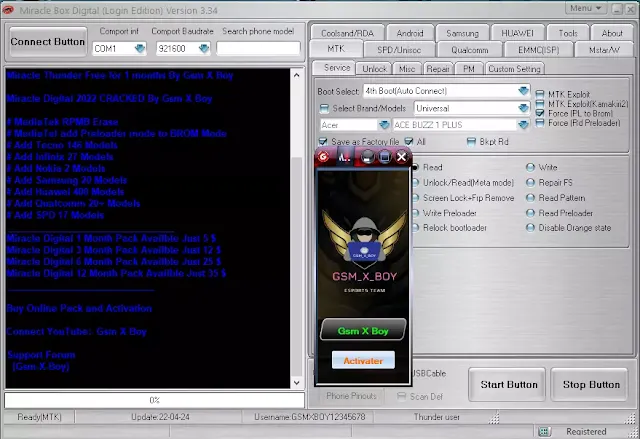The width and height of the screenshot is (640, 439).
Task: Open the ACE BUZZ 1 PLUS dropdown
Action: (523, 125)
